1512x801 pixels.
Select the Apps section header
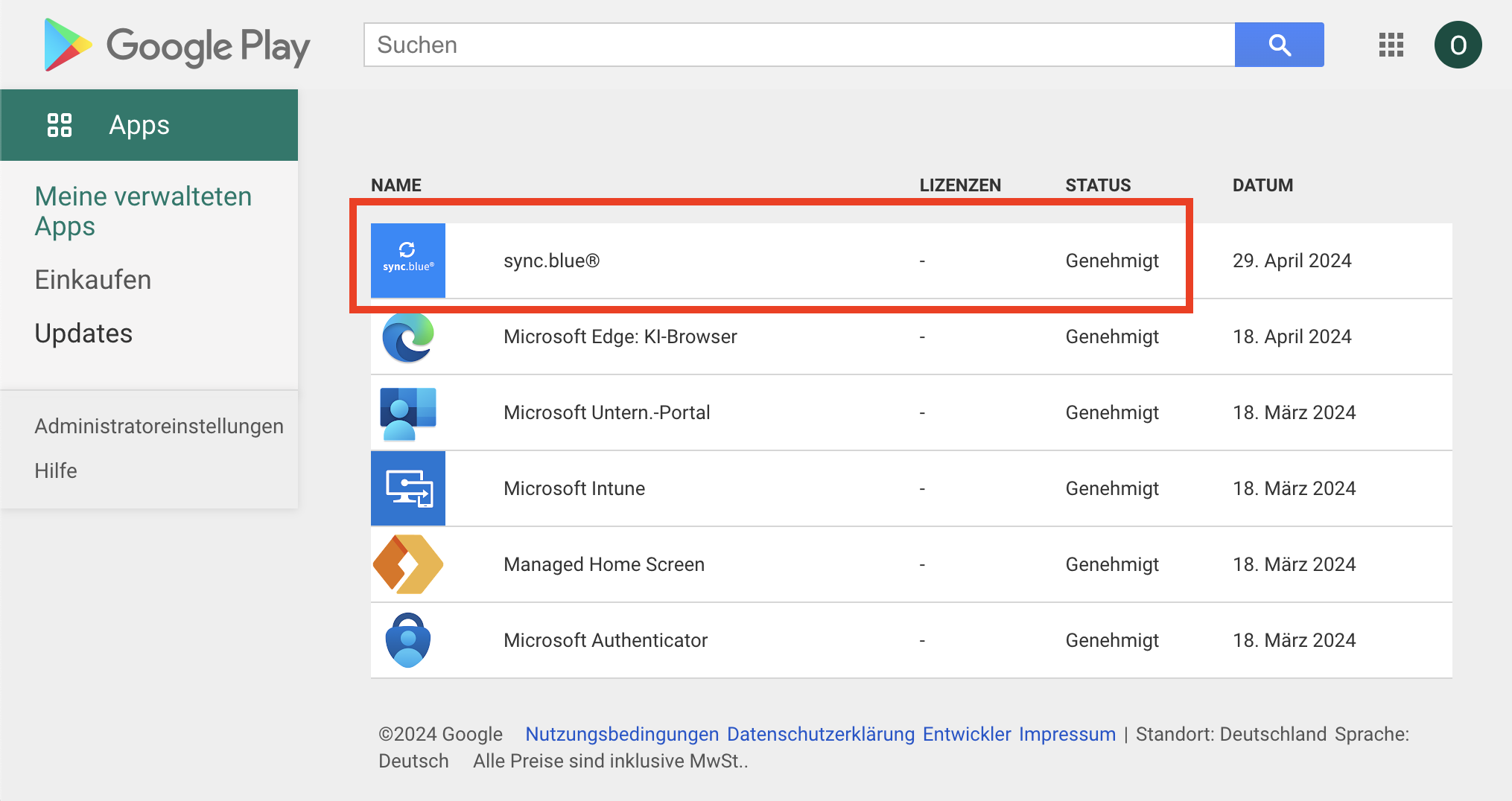click(x=149, y=125)
